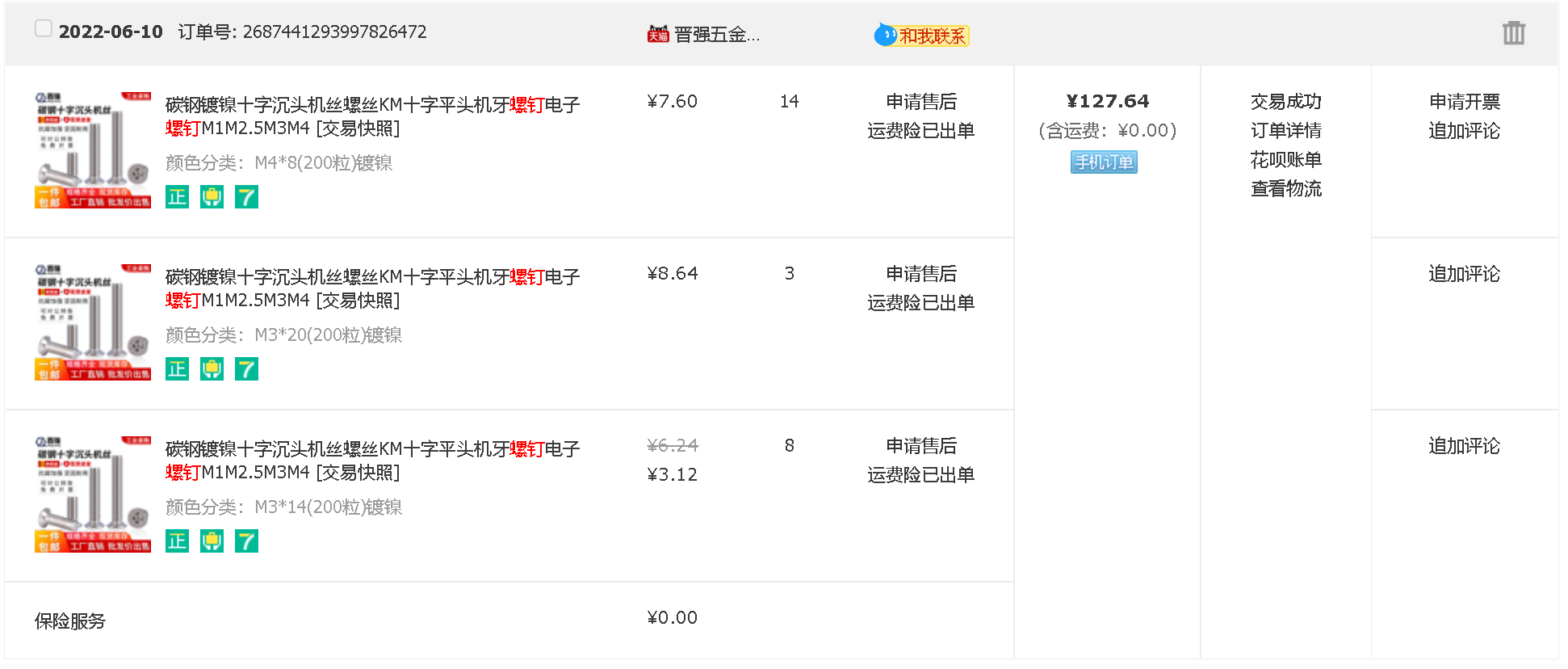Screen dimensions: 1568x669
Task: Tick the checkbox for the 2022-06-10 order
Action: [x=44, y=29]
